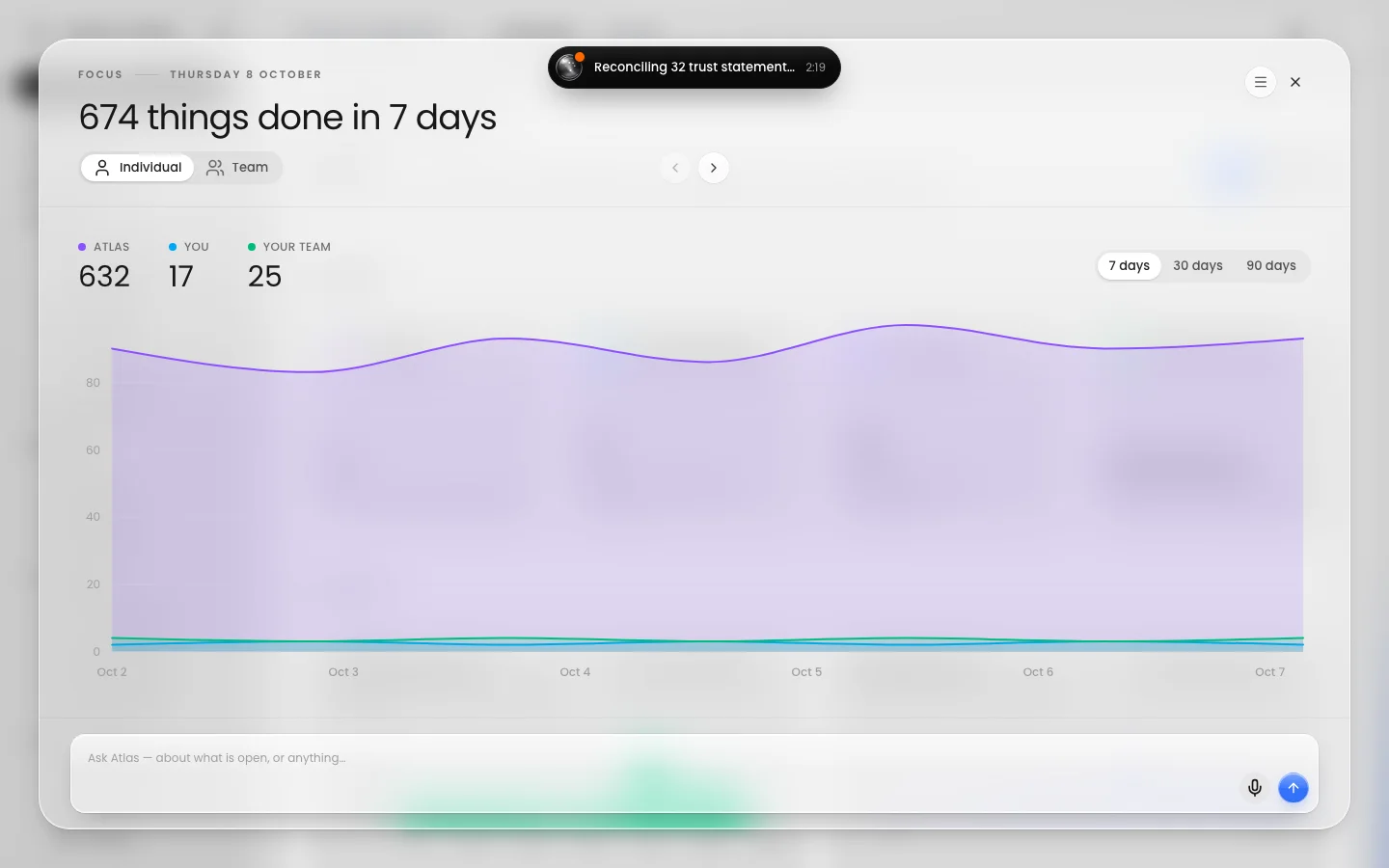Send message with blue arrow button
This screenshot has height=868, width=1389.
point(1294,788)
